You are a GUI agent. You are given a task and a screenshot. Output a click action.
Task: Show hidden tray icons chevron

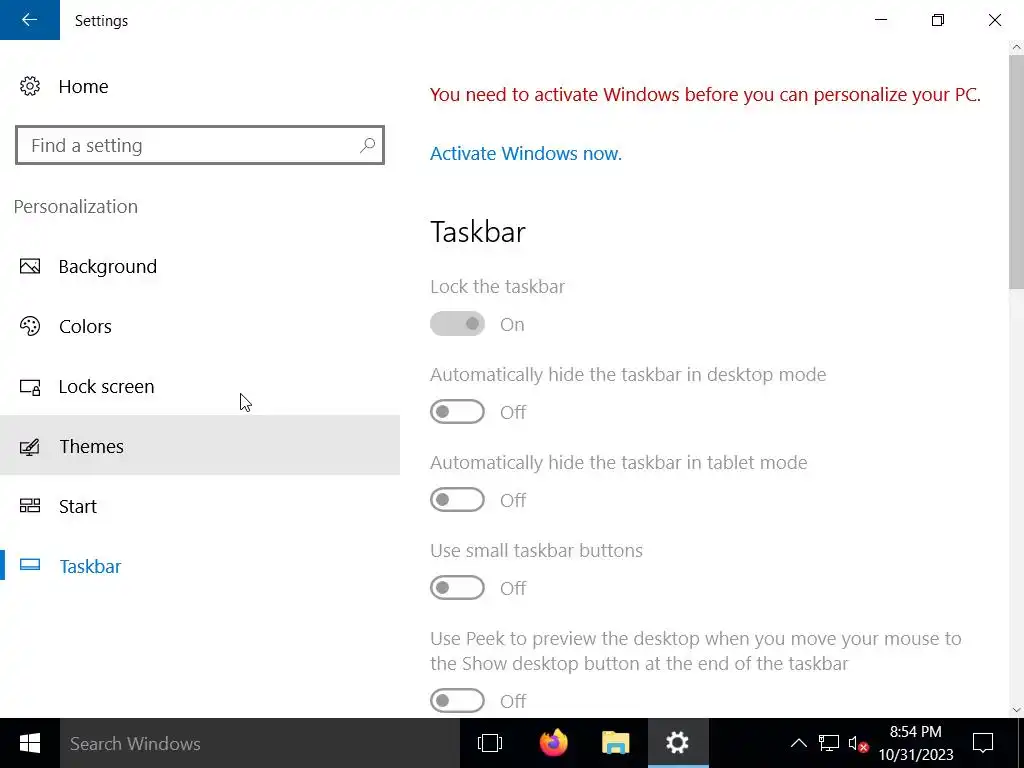[799, 743]
